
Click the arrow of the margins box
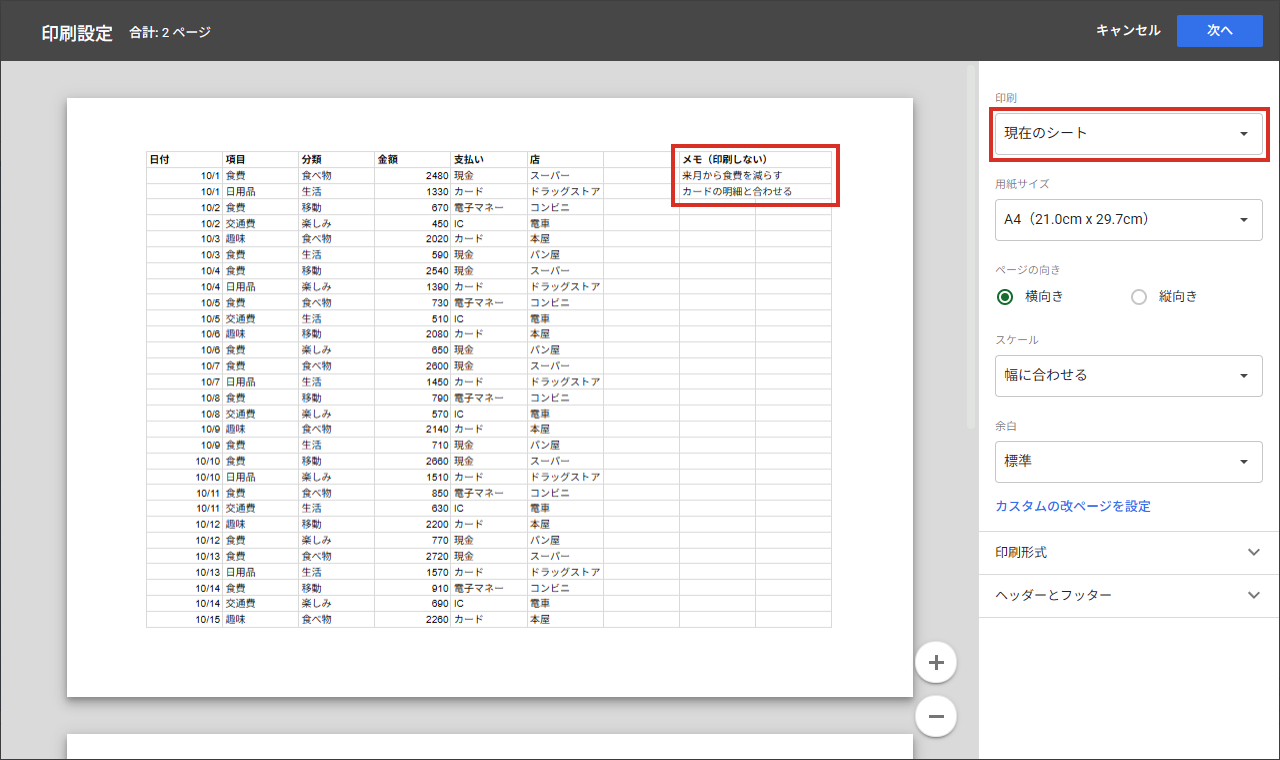click(1244, 462)
